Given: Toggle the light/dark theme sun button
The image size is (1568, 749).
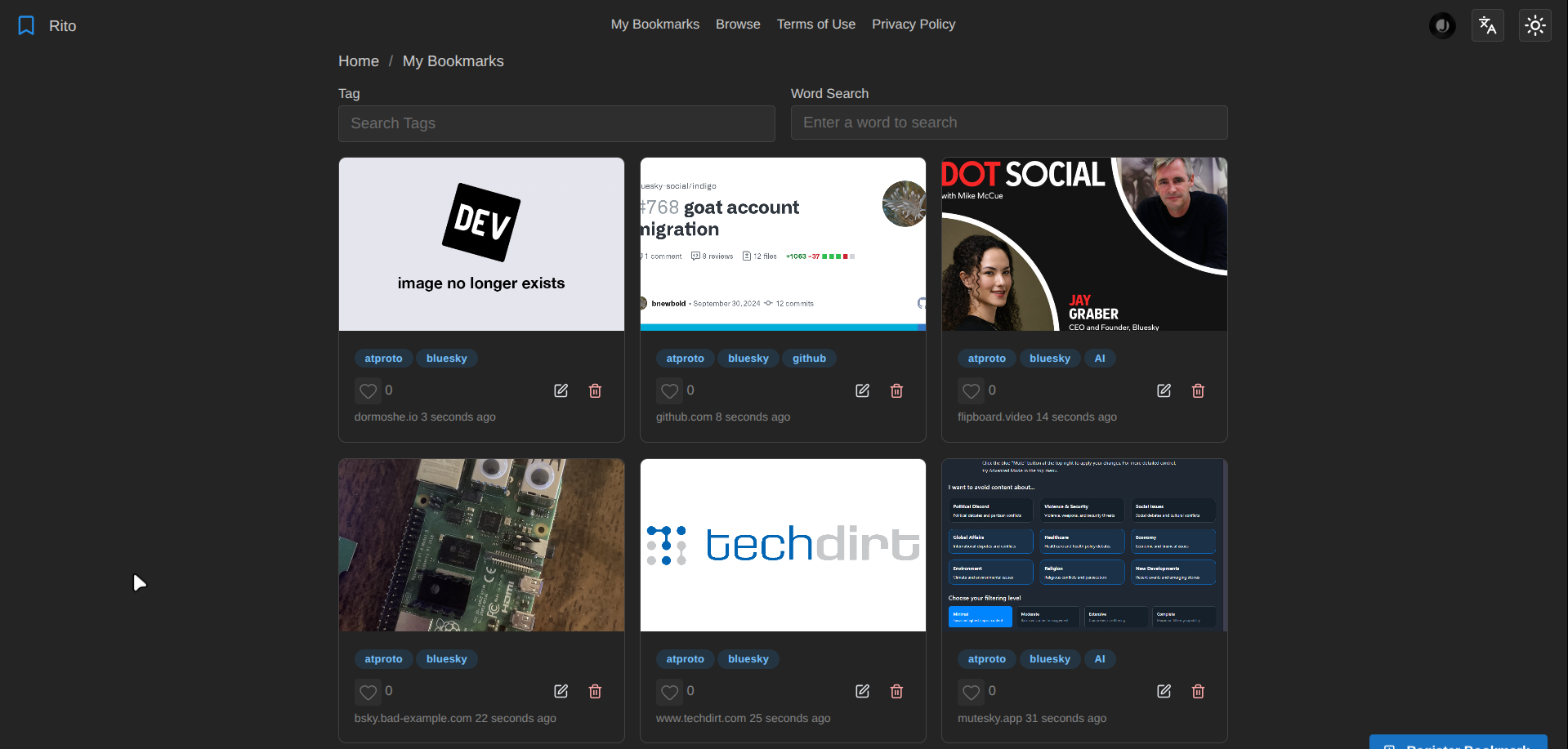Looking at the screenshot, I should point(1534,25).
